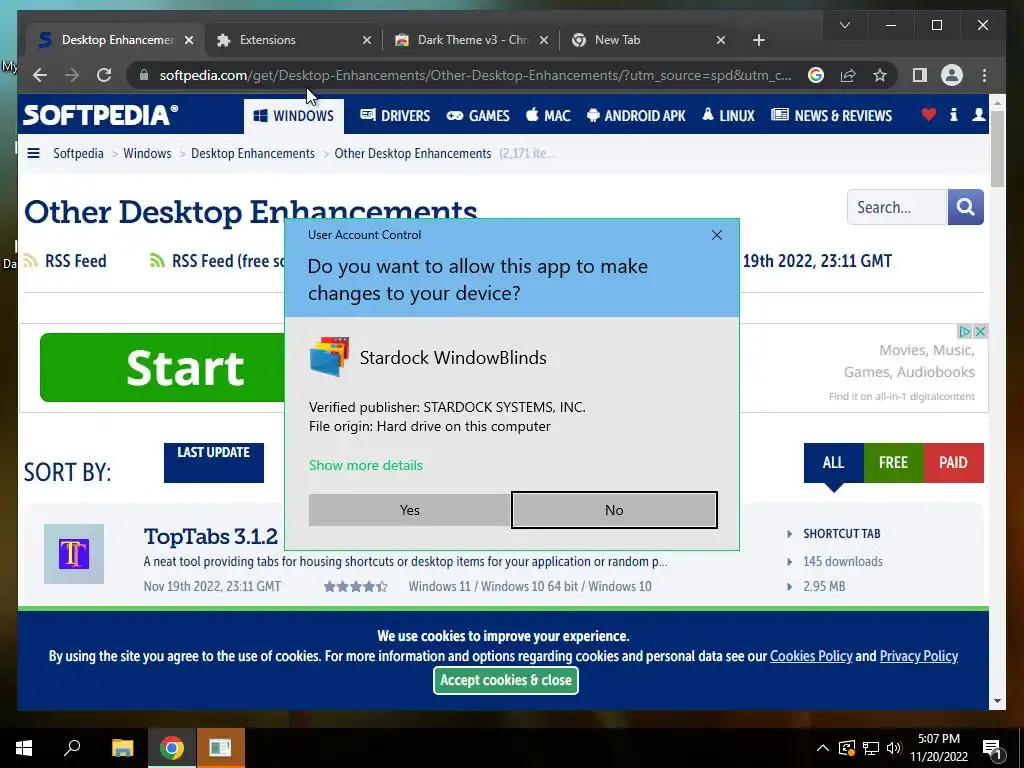Click No in User Account Control dialog
1024x768 pixels.
614,510
